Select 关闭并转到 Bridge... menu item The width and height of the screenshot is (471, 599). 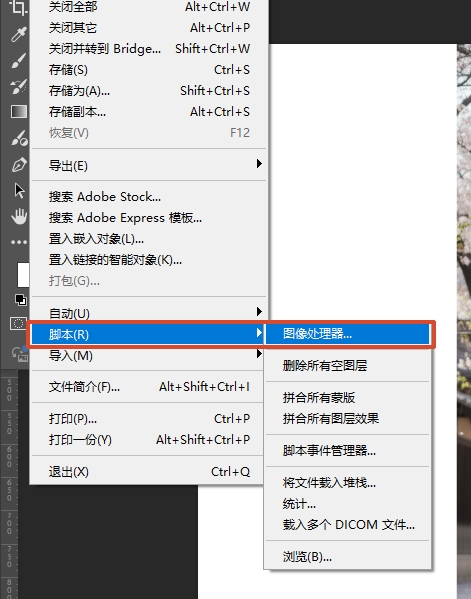149,49
